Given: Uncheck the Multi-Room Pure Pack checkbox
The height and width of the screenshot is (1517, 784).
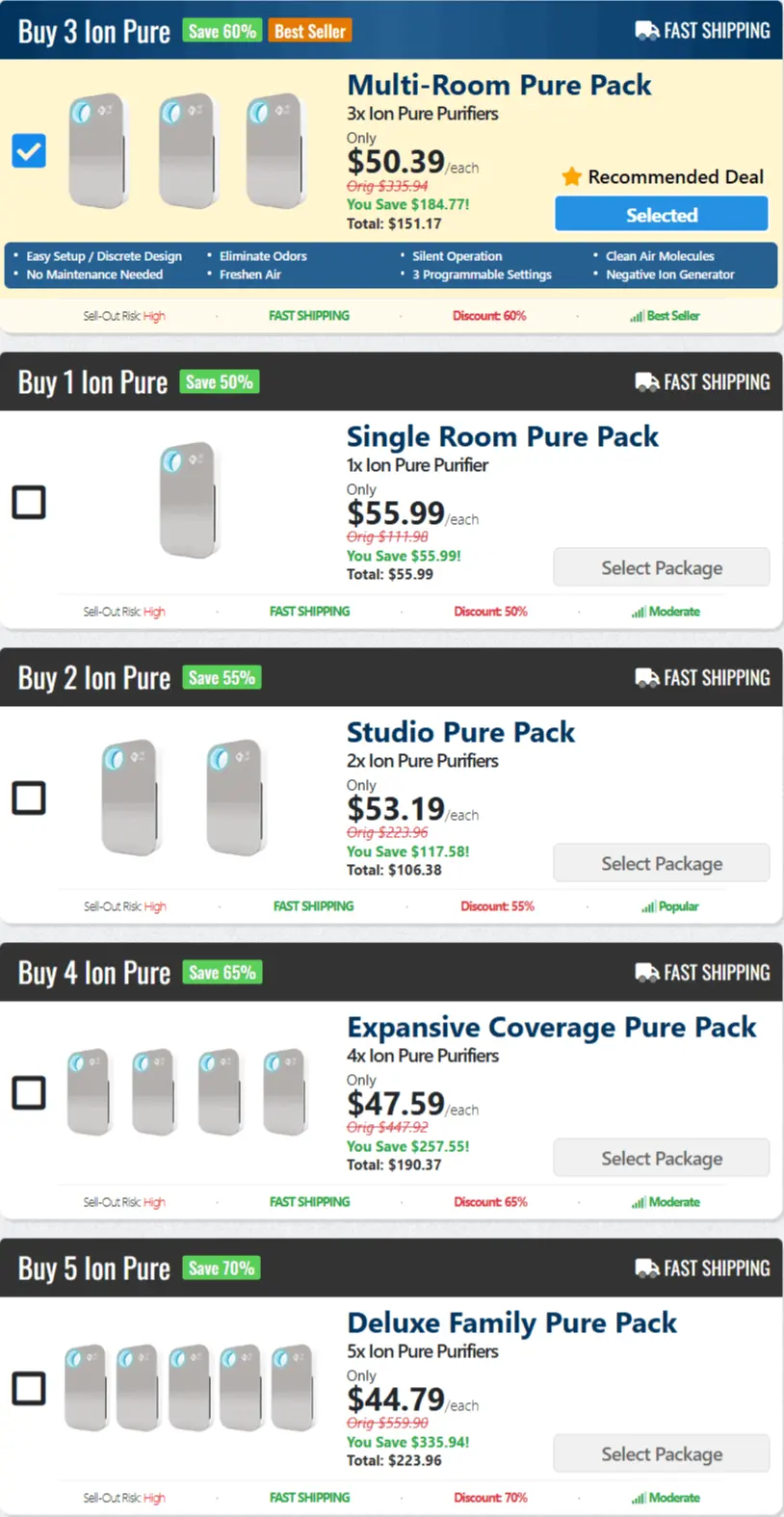Looking at the screenshot, I should pos(28,151).
